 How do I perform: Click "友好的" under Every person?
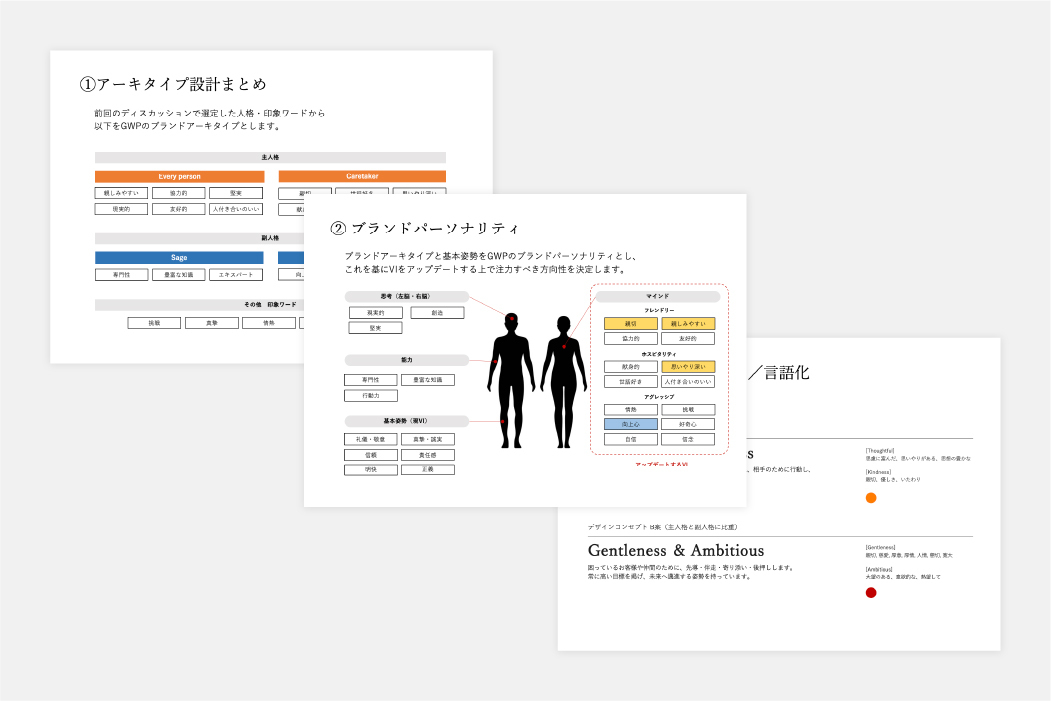tap(178, 209)
